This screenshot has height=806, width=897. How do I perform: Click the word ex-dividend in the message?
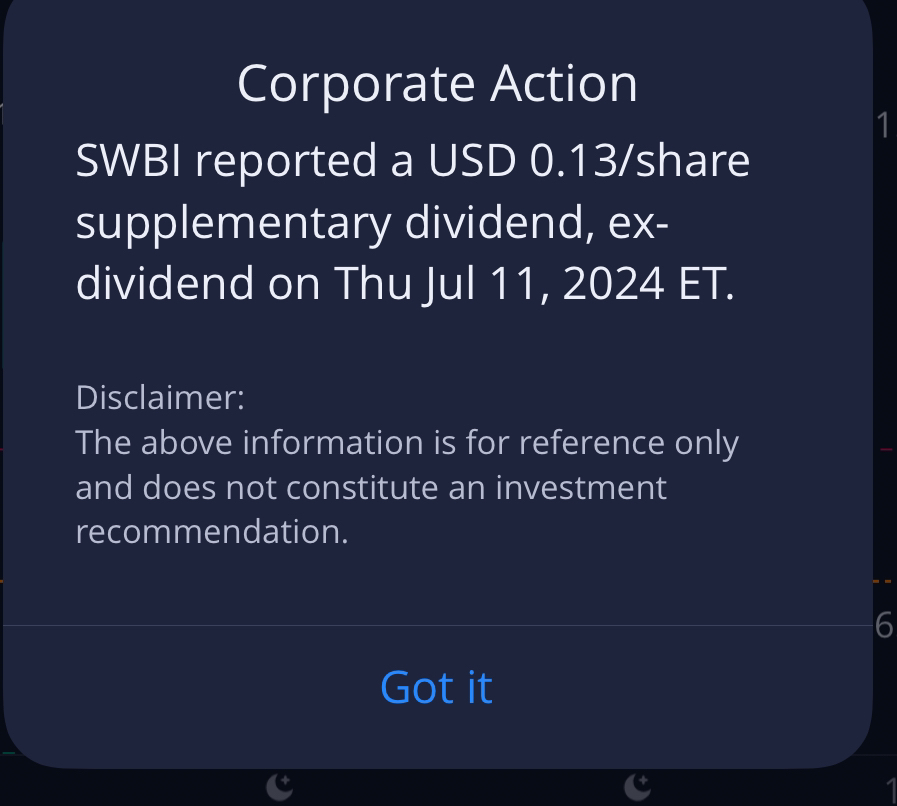pos(637,222)
